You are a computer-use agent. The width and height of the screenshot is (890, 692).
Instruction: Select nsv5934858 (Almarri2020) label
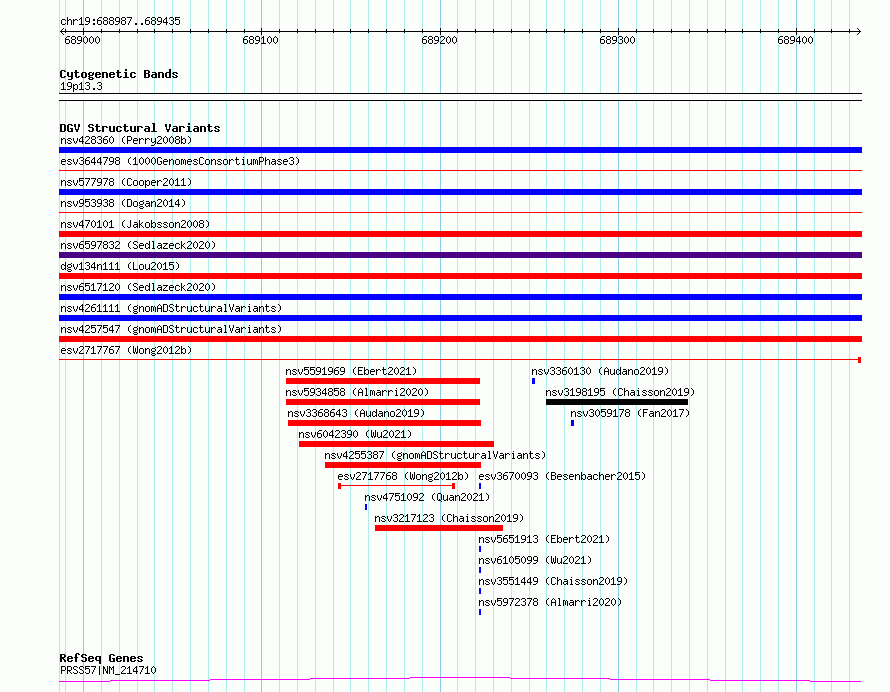(x=357, y=392)
